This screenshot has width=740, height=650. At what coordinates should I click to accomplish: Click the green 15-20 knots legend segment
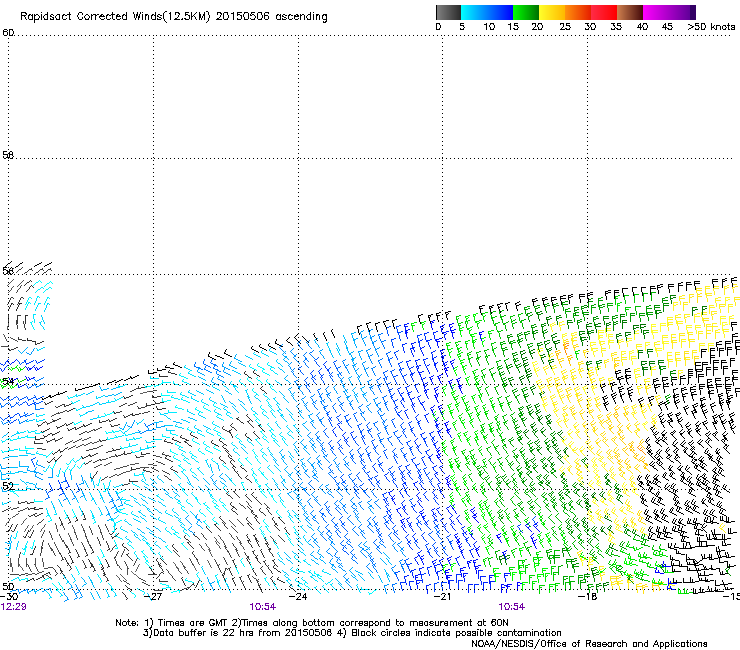coord(526,12)
